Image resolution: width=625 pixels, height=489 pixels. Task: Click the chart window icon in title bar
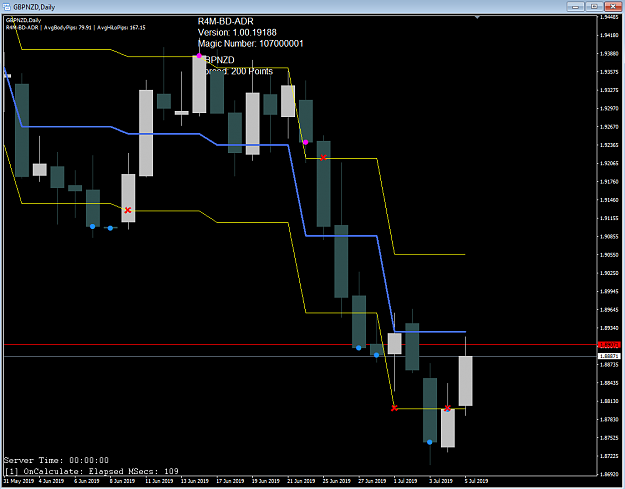[x=6, y=7]
